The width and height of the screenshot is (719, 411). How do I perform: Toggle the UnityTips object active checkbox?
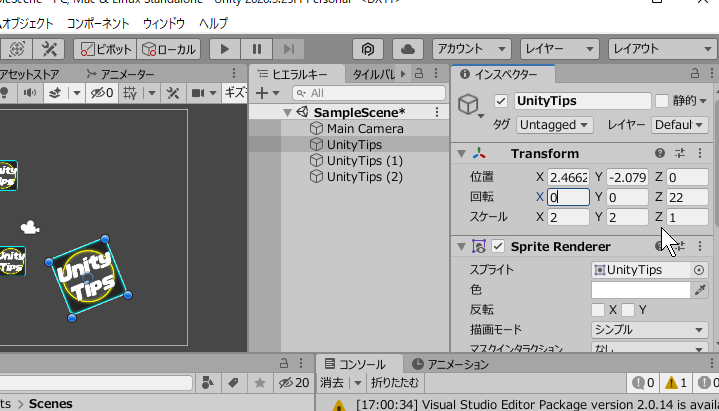tap(501, 101)
